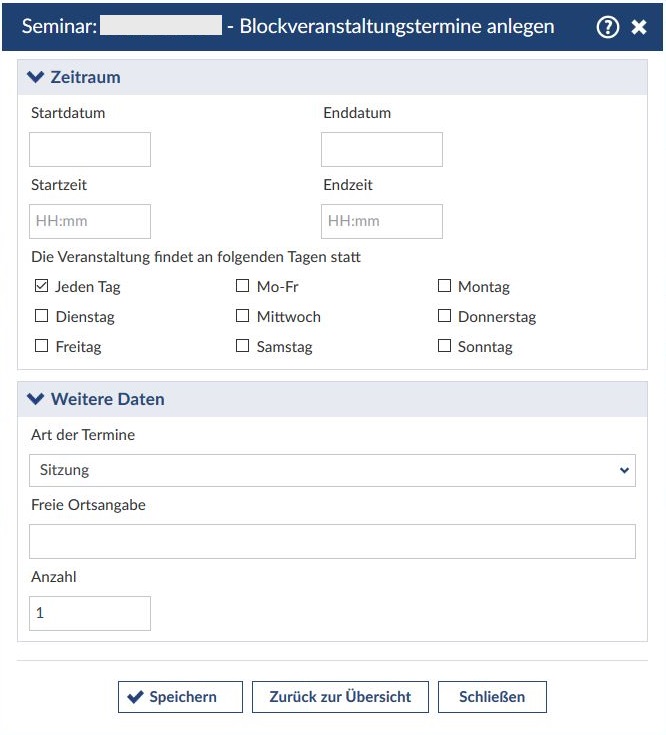Image resolution: width=666 pixels, height=735 pixels.
Task: Uncheck the Jeden Tag checkbox
Action: pyautogui.click(x=42, y=287)
